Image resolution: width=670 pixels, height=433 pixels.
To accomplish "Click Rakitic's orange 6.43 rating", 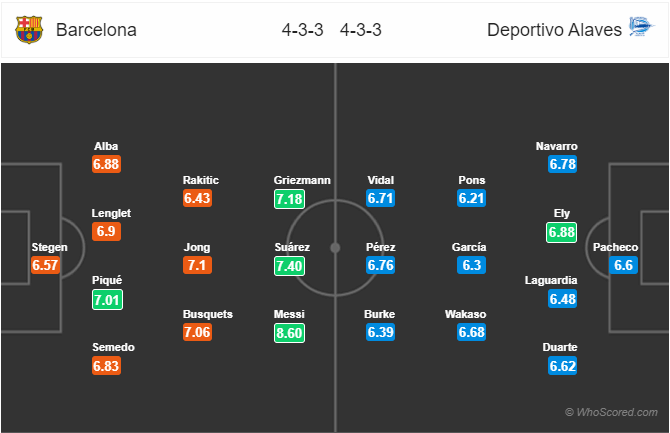I will 197,198.
